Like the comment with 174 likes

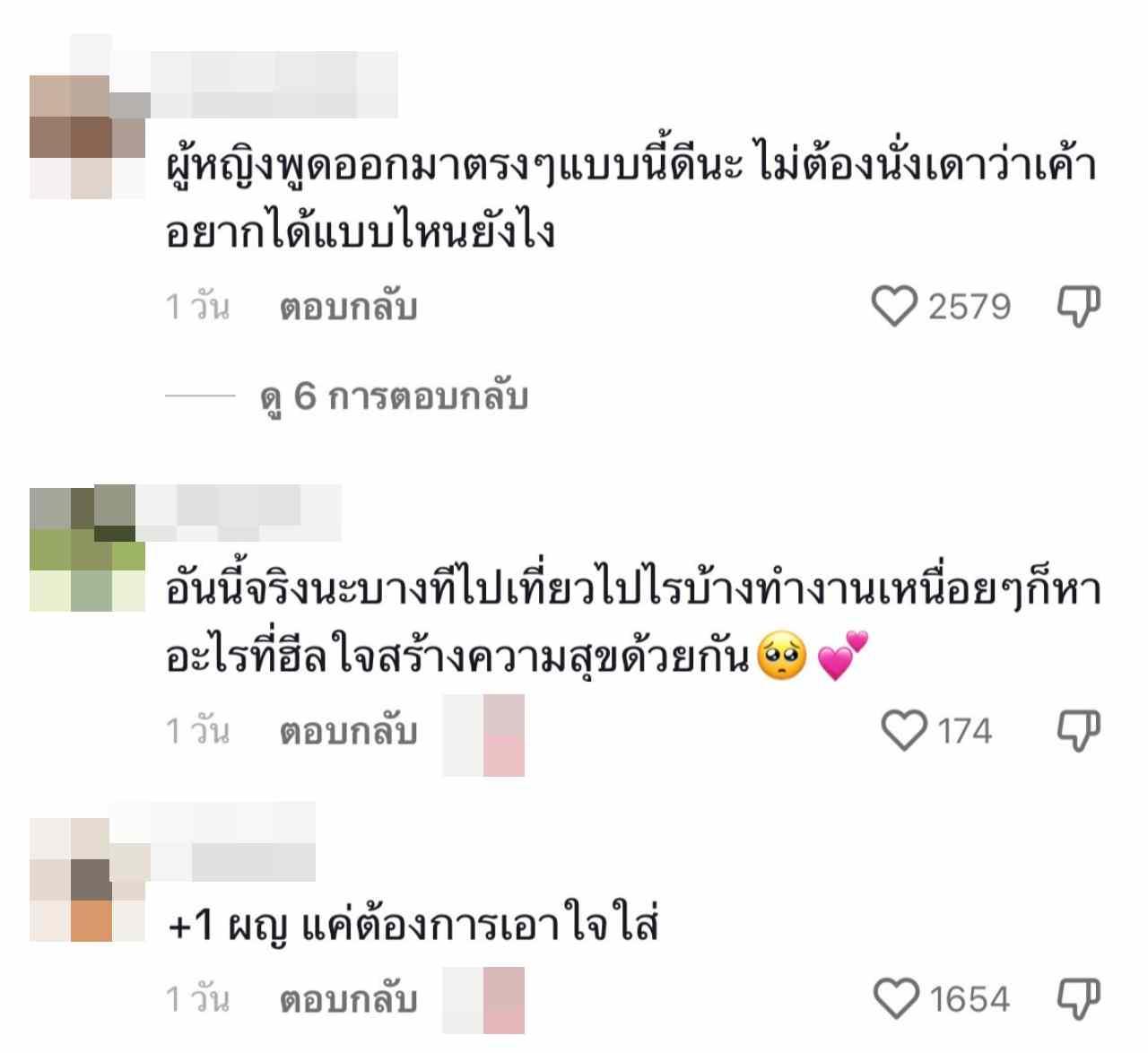coord(904,730)
